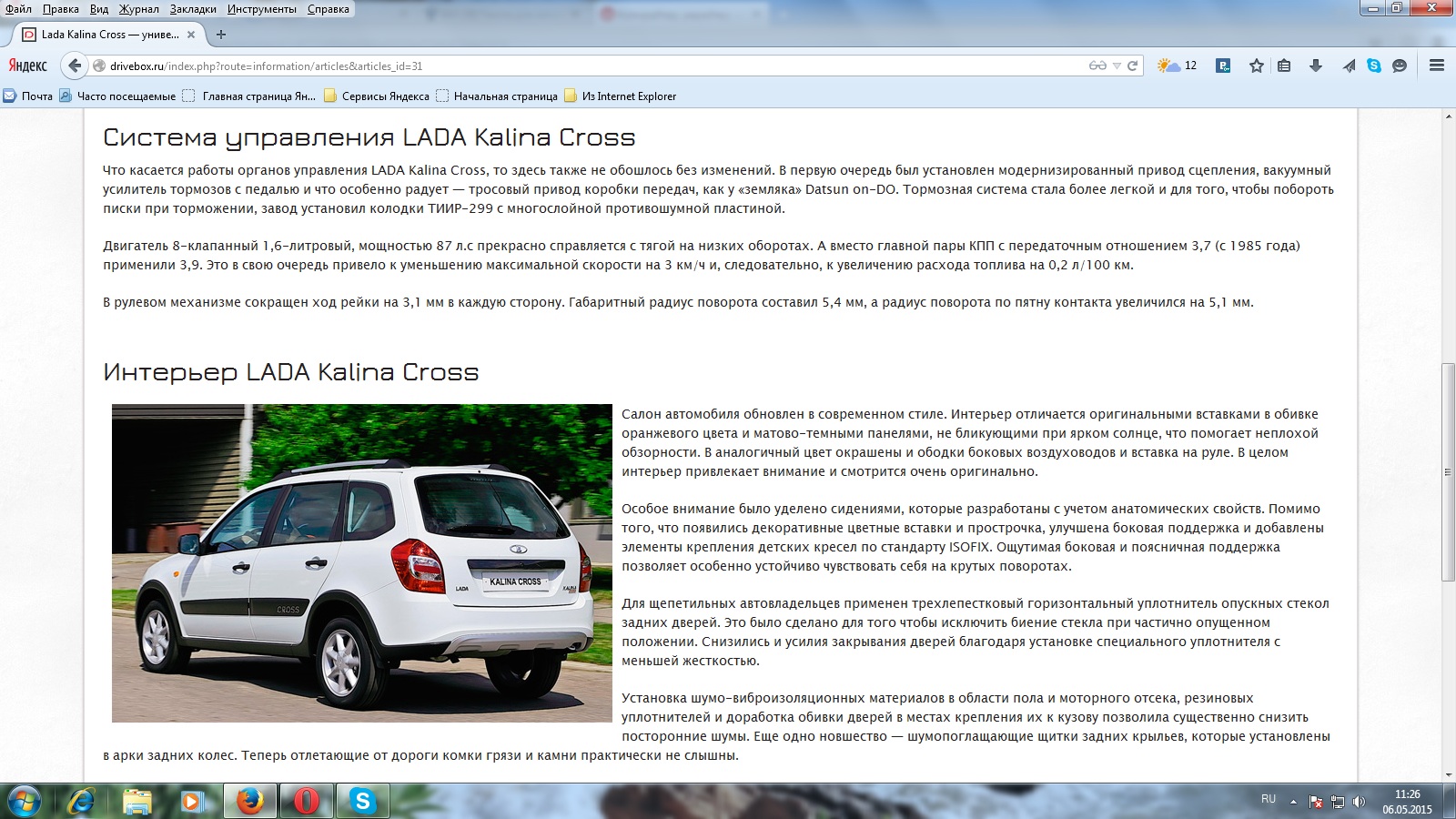This screenshot has width=1456, height=819.
Task: Open the Закладки menu
Action: point(193,9)
